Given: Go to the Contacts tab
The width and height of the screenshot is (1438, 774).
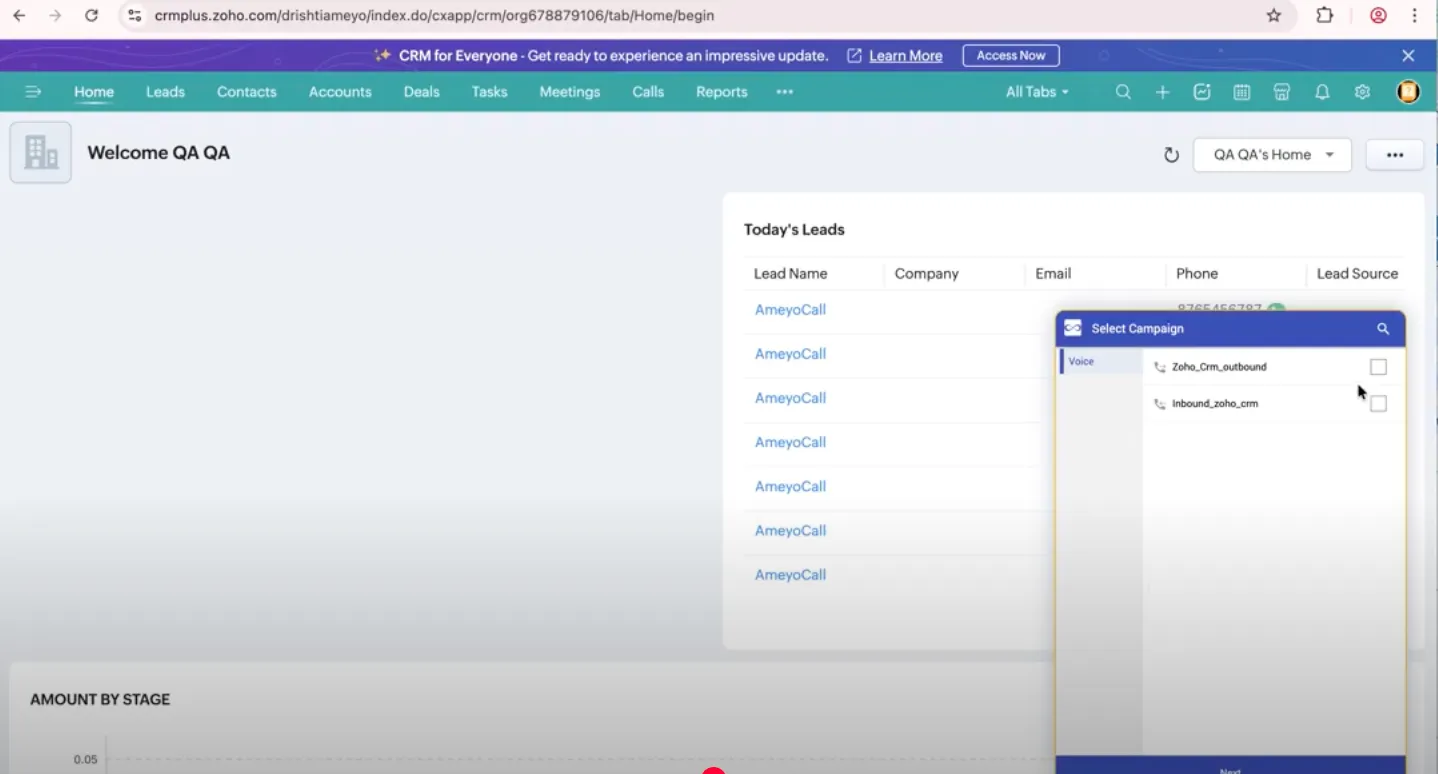Looking at the screenshot, I should (246, 92).
